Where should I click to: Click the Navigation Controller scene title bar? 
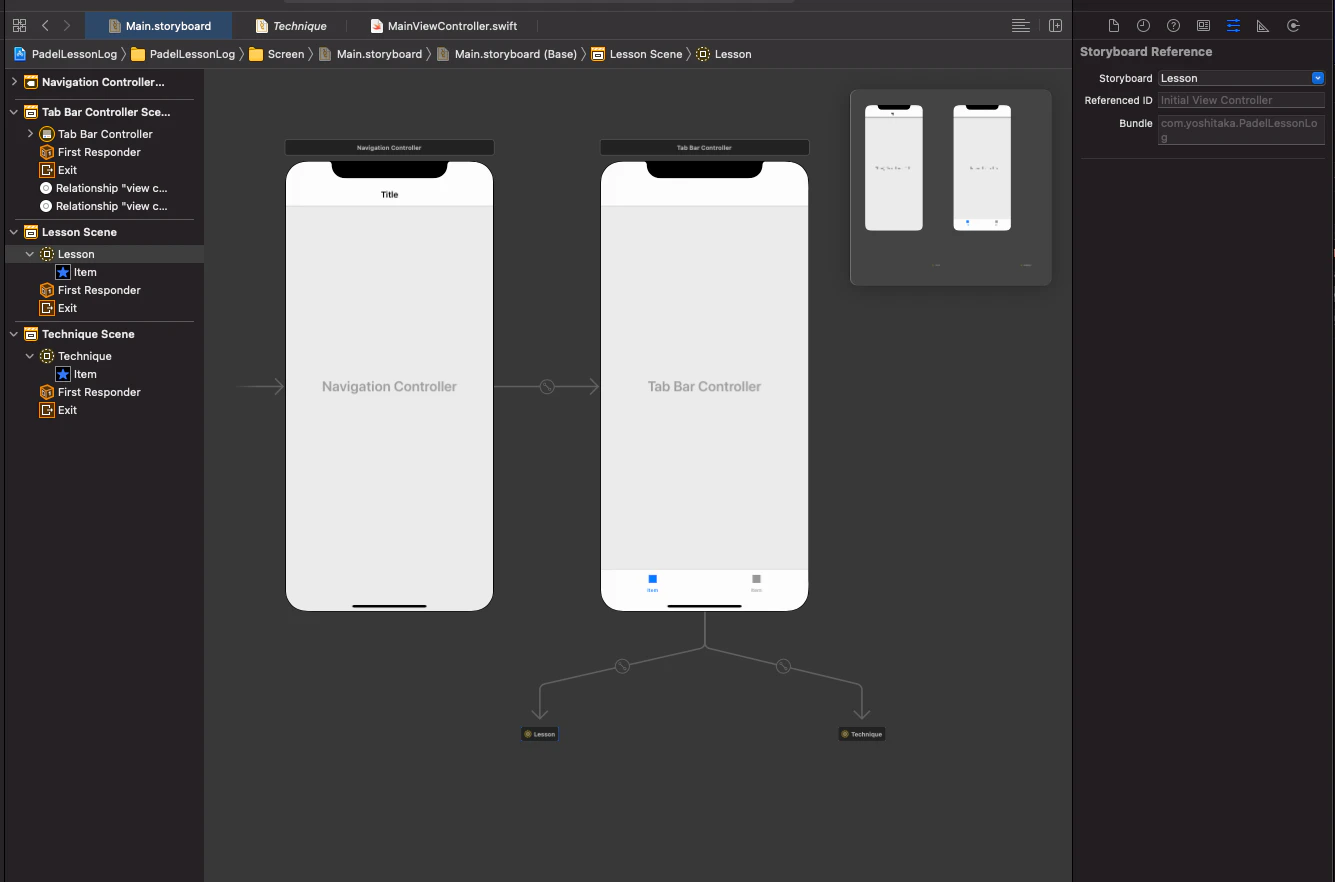(x=389, y=147)
